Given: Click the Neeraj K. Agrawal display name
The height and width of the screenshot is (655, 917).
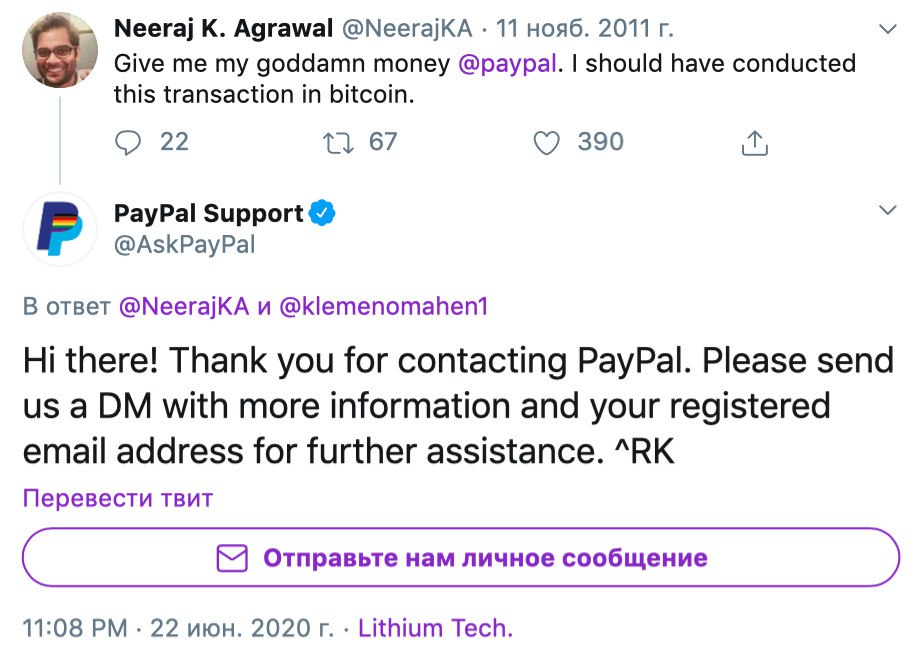Looking at the screenshot, I should click(x=223, y=30).
